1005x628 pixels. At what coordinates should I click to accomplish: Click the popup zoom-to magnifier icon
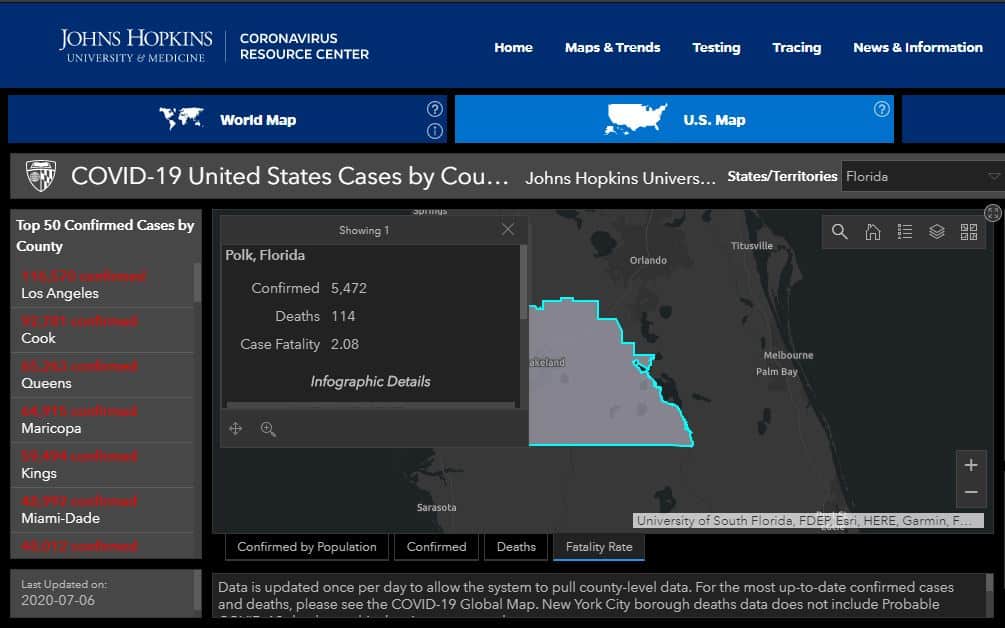[268, 429]
